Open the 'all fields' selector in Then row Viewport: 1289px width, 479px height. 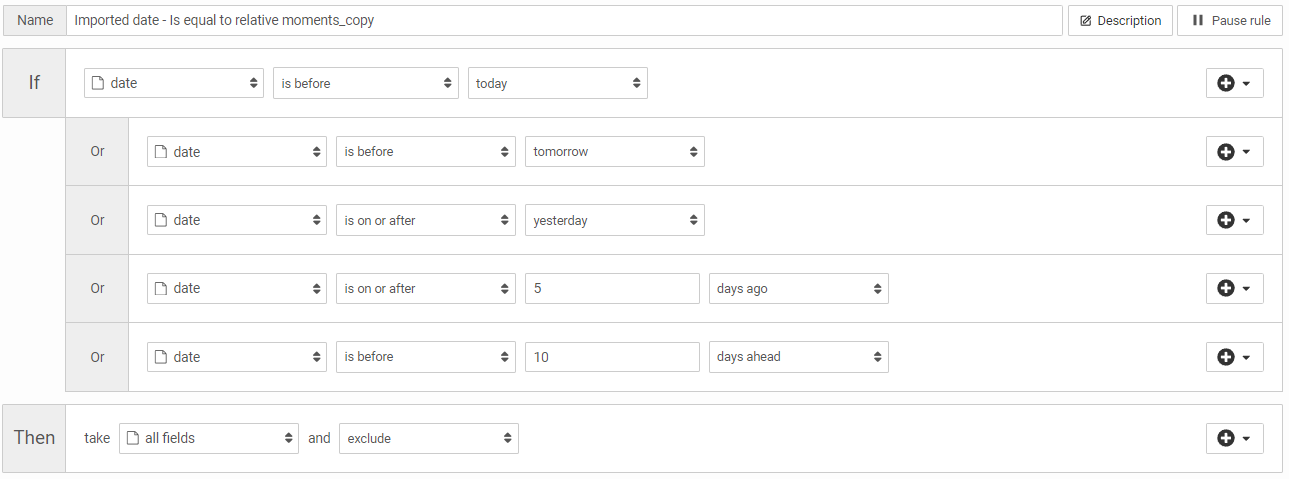(x=208, y=438)
